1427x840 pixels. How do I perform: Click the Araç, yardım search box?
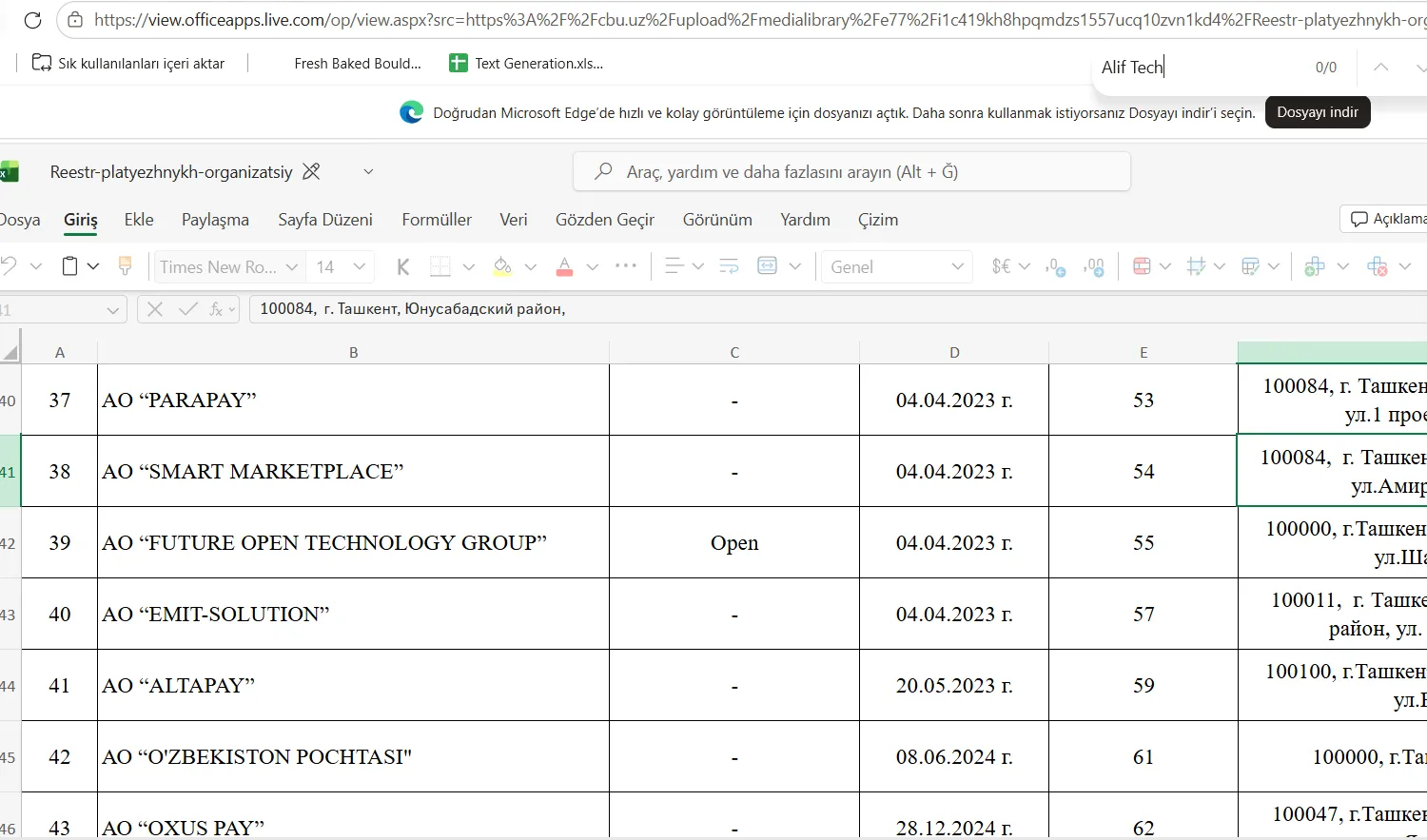[x=851, y=172]
